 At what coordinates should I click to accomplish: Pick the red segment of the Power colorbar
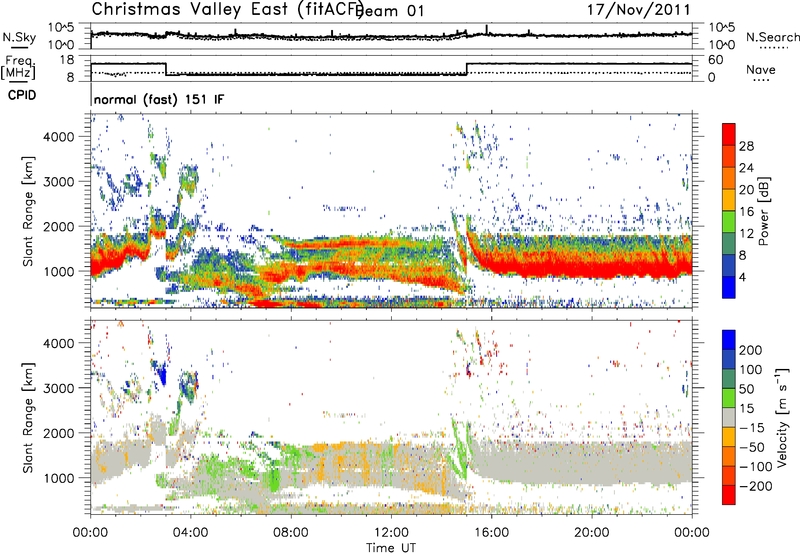(x=729, y=134)
